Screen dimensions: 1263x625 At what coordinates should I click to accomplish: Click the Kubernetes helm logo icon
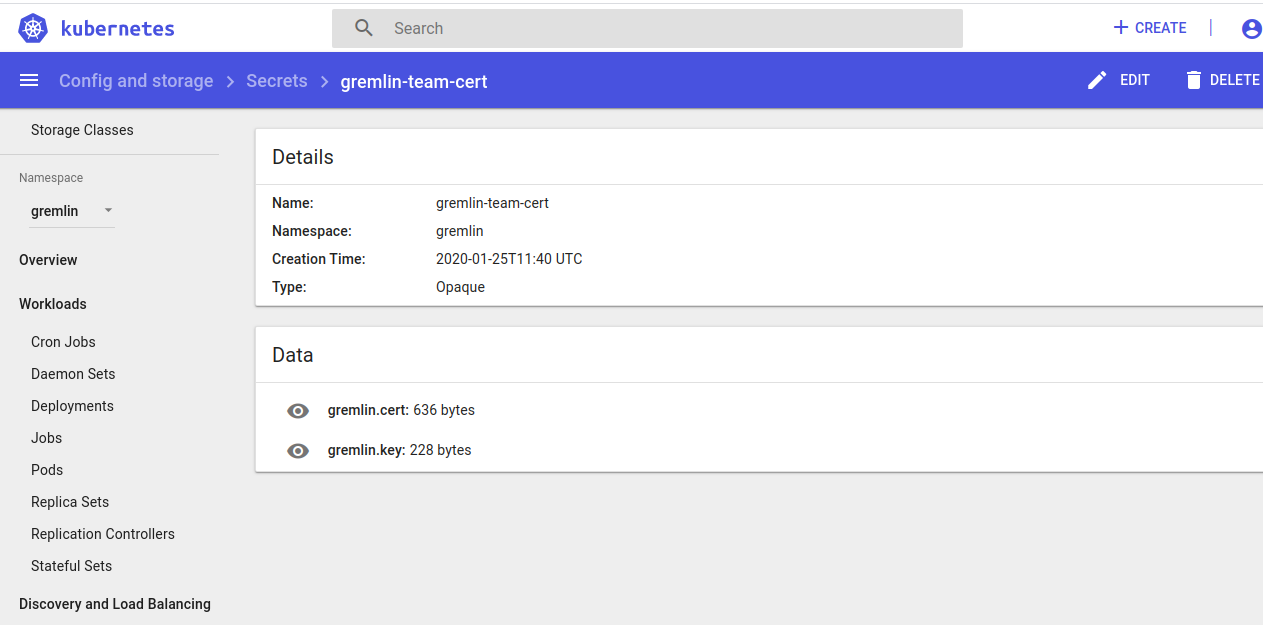33,29
